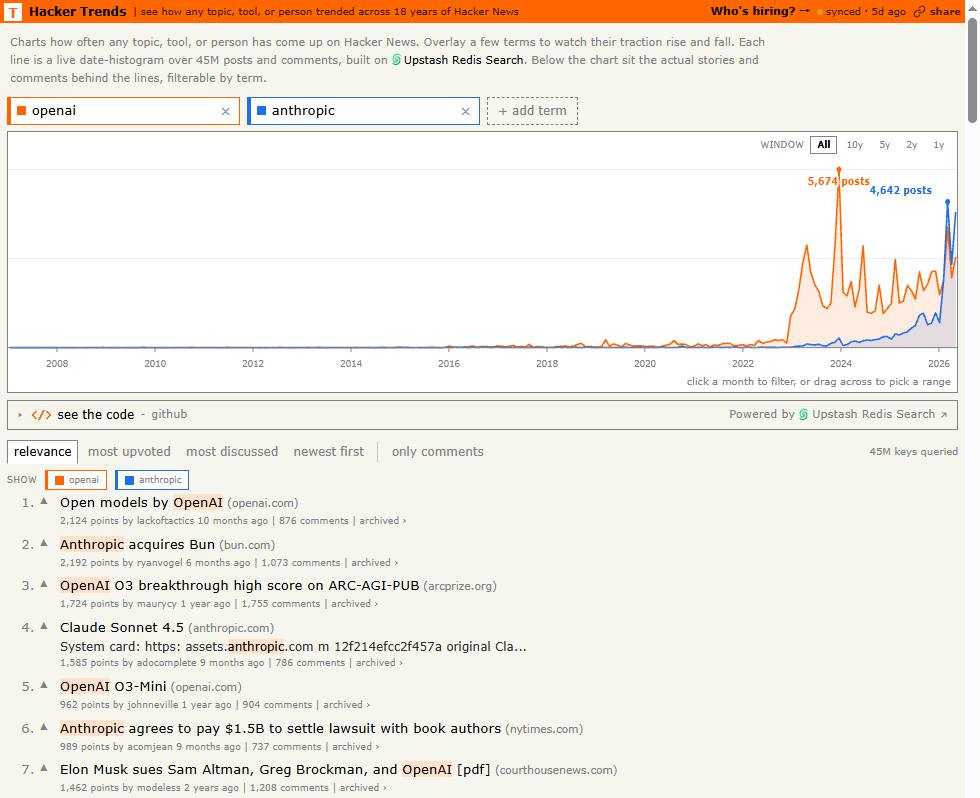Open Elon Musk sues Sam Altman story
The image size is (980, 798).
(275, 769)
